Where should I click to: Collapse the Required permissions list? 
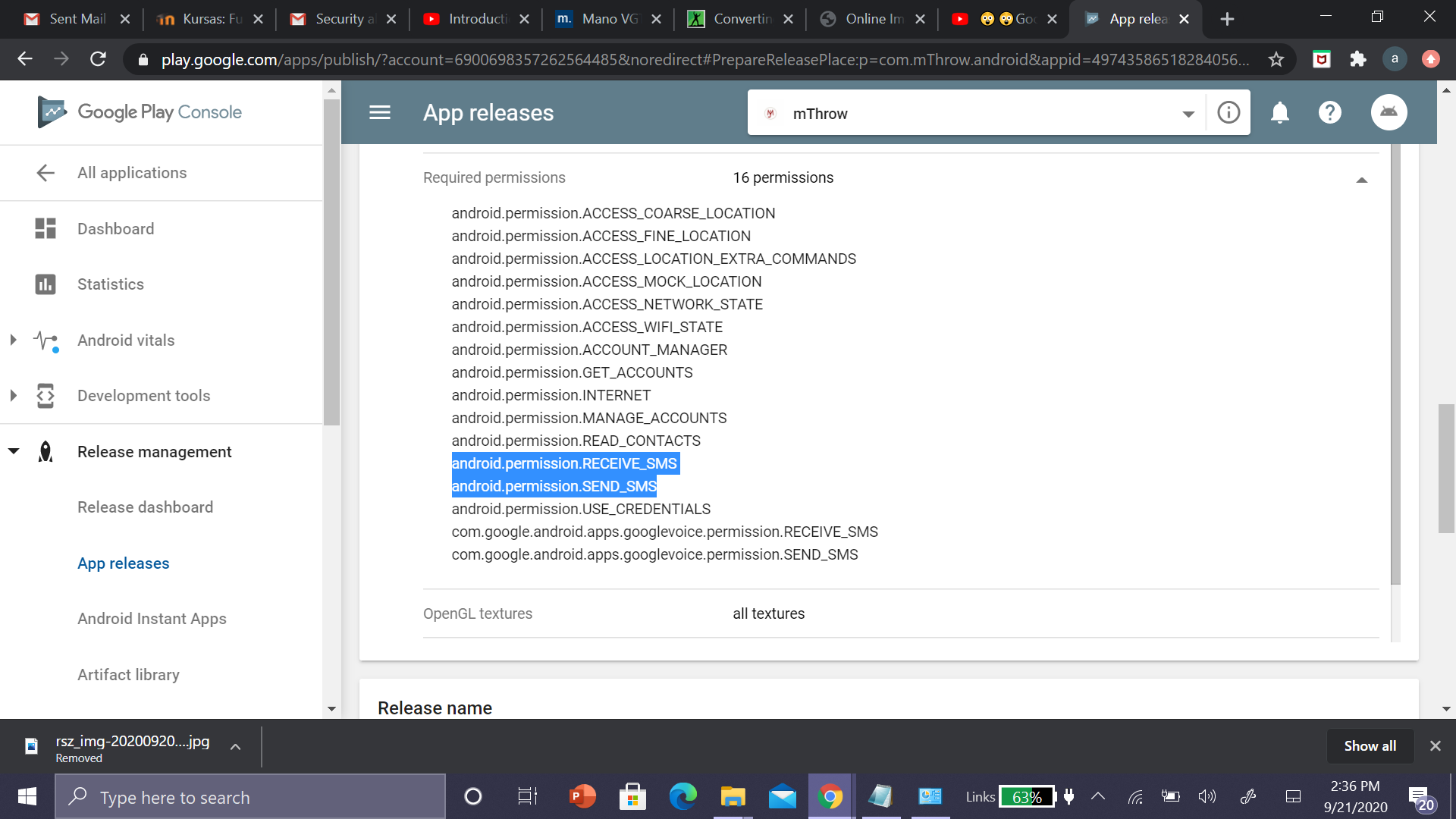point(1361,180)
